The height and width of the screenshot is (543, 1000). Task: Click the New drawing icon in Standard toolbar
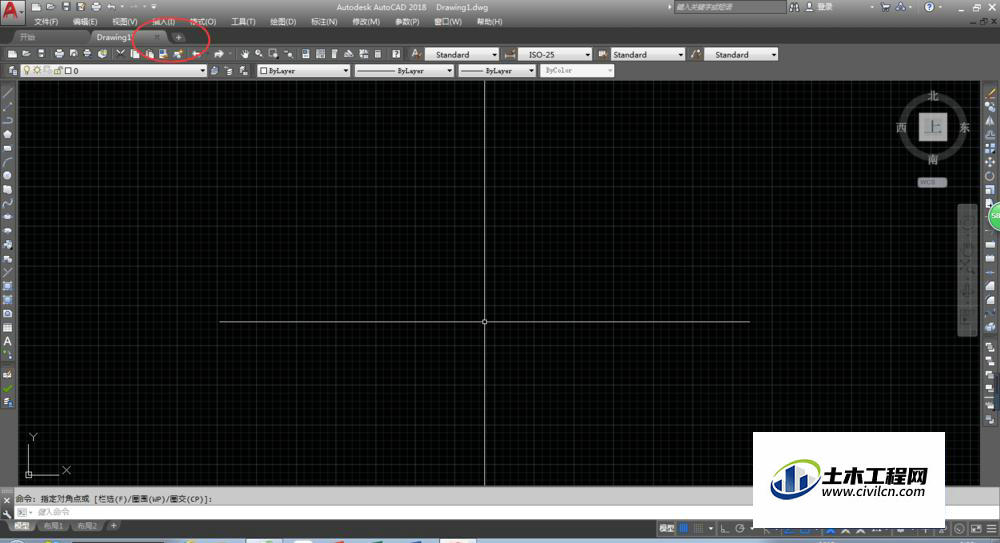[x=12, y=54]
